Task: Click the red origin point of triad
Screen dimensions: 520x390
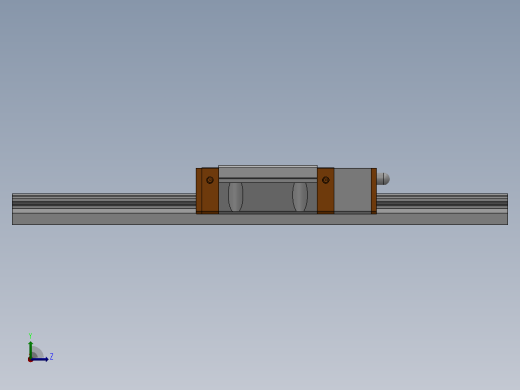Action: tap(30, 360)
